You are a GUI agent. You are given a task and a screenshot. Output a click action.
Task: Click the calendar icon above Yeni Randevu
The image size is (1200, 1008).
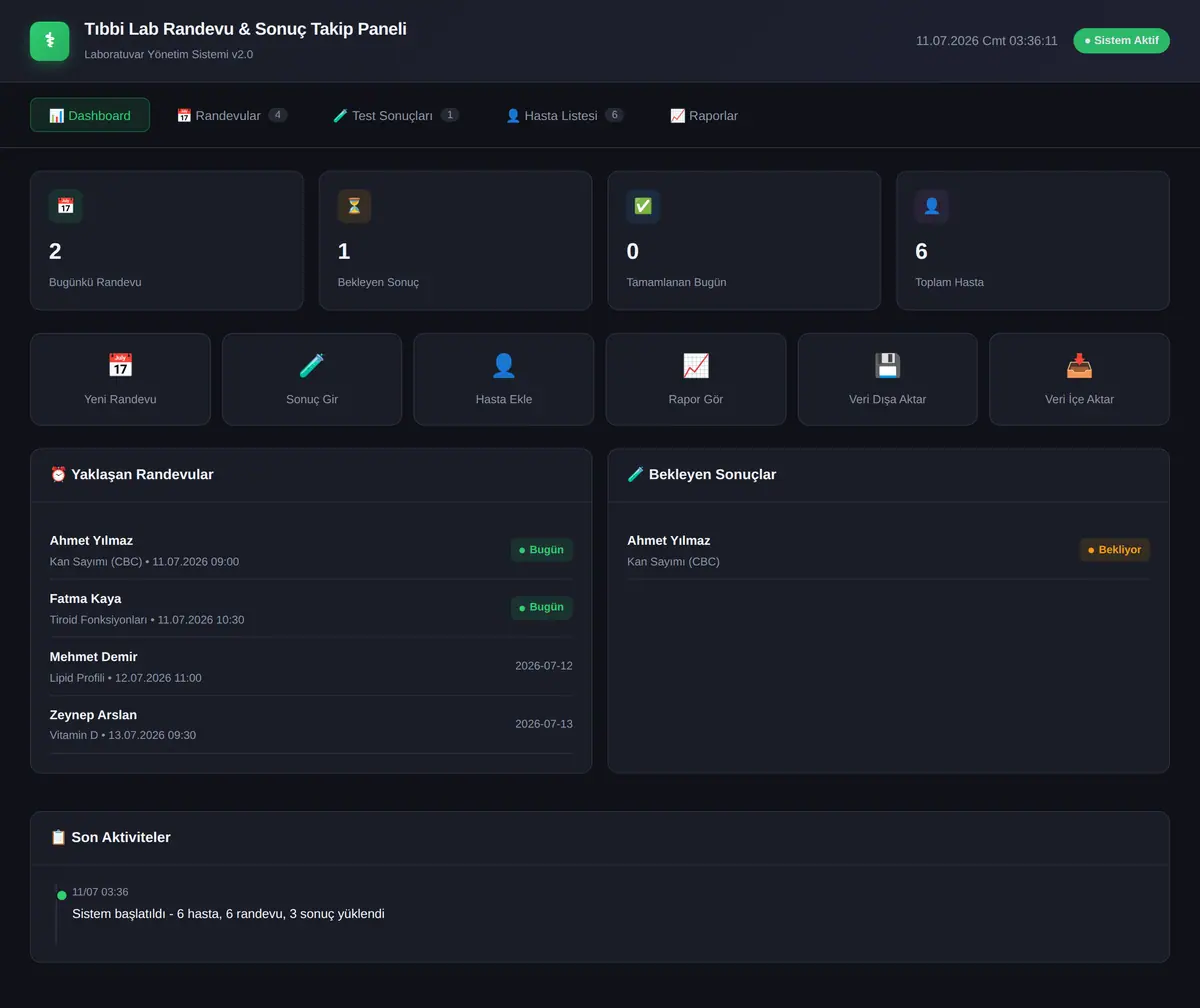tap(120, 366)
